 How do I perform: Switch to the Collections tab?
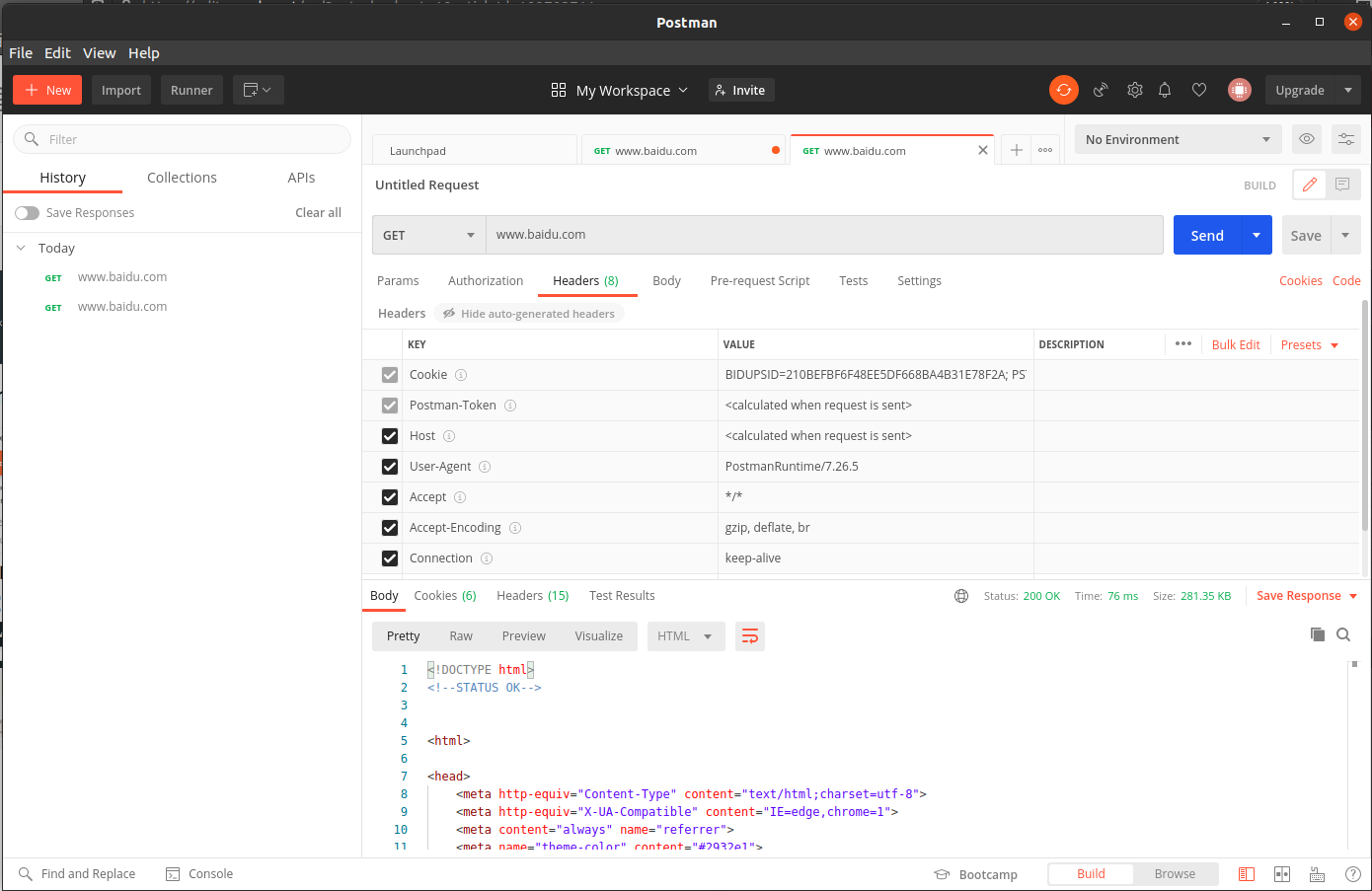point(182,178)
